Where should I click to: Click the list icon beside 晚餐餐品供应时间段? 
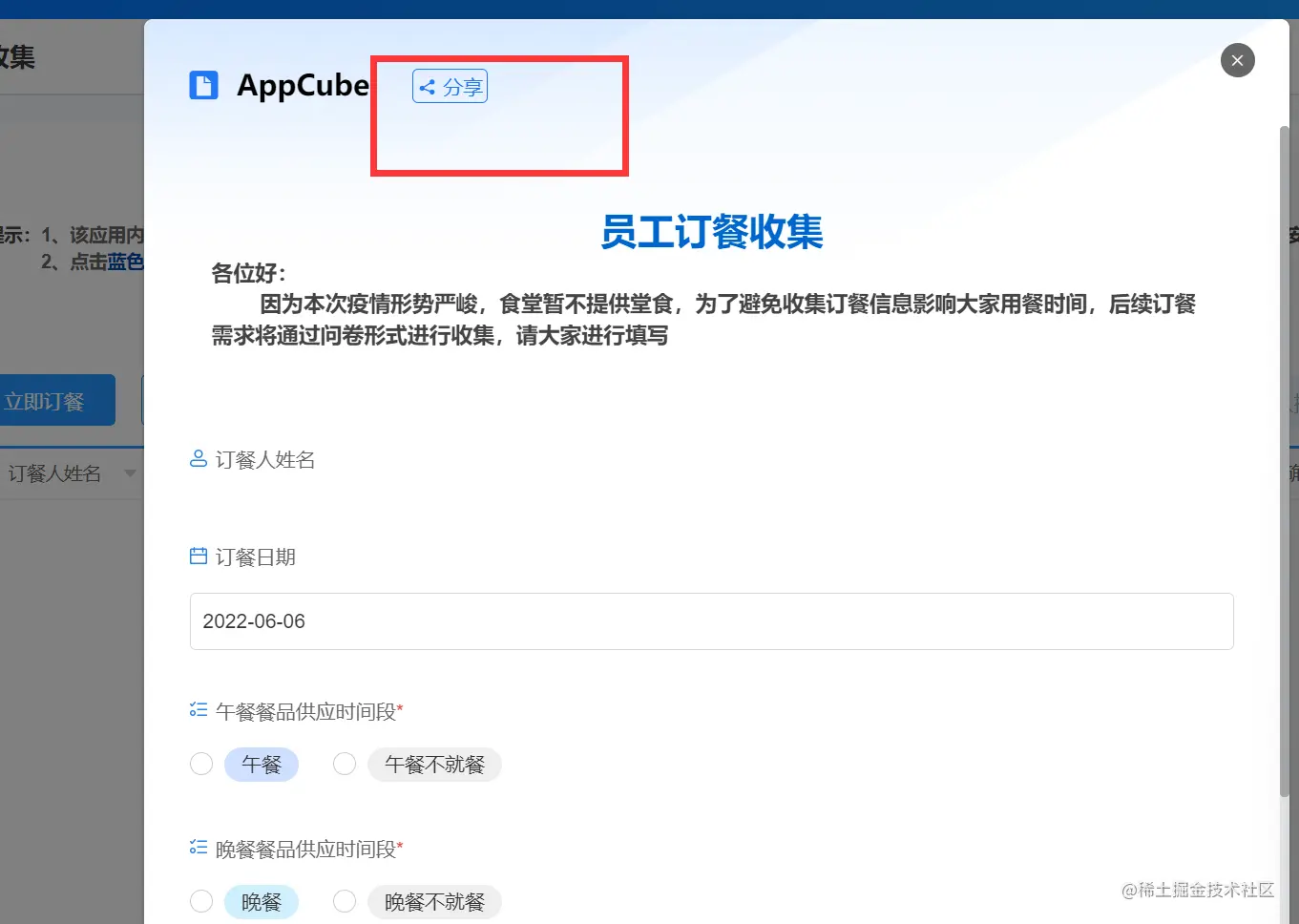pyautogui.click(x=199, y=848)
